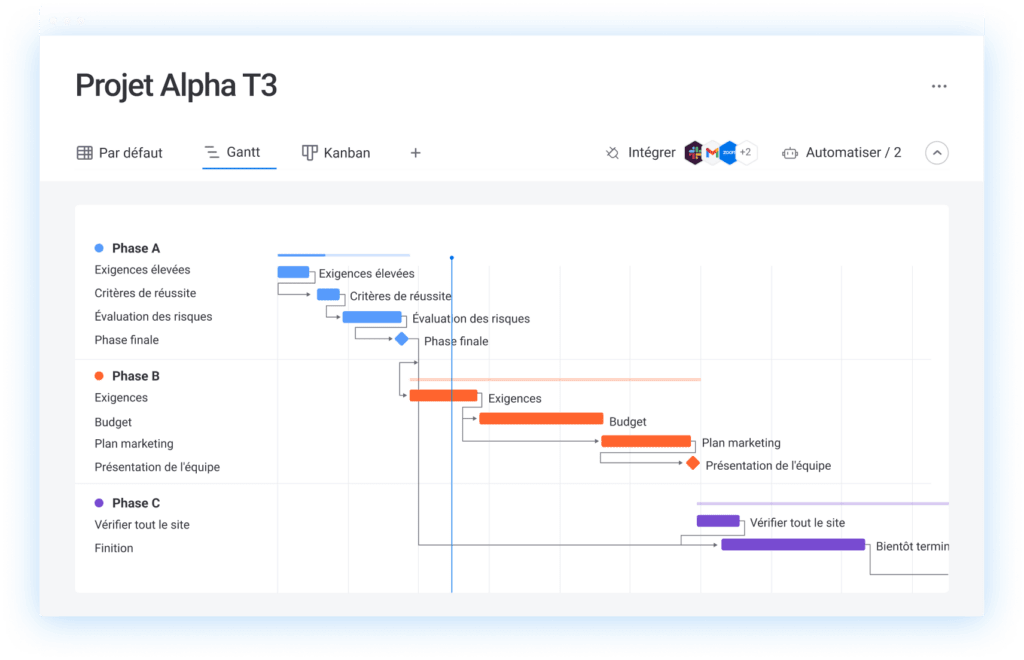Click the blue Phase finale milestone diamond
1024x660 pixels.
tap(402, 339)
